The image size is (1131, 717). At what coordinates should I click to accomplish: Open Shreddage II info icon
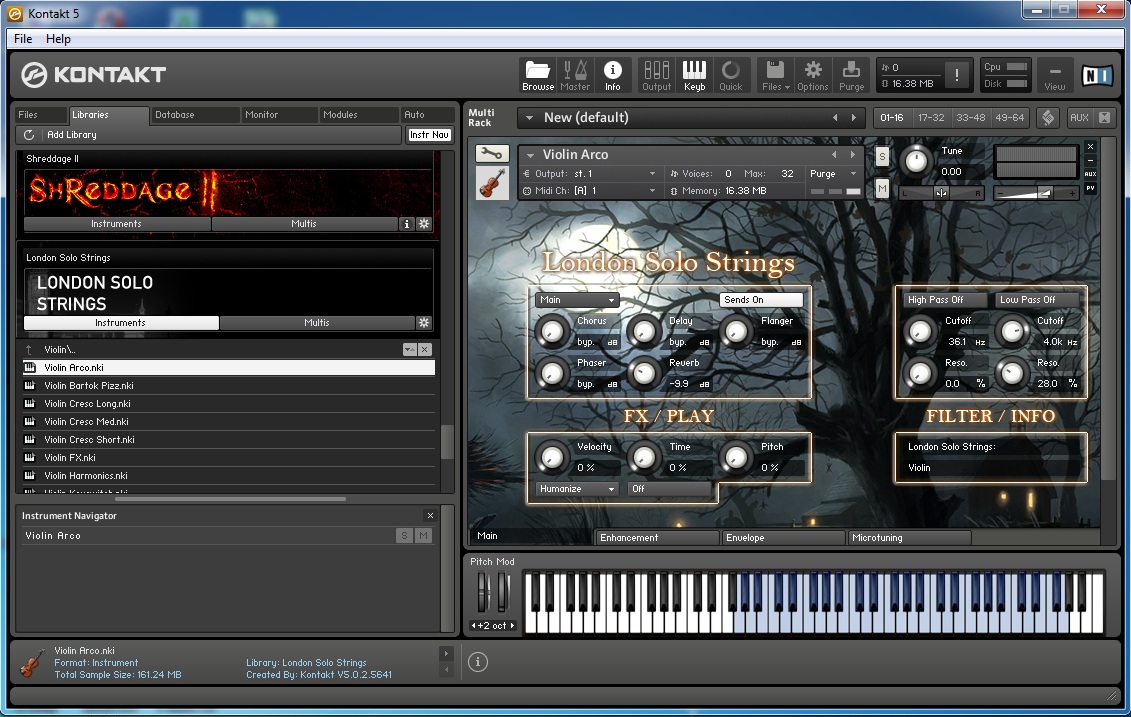pyautogui.click(x=407, y=224)
